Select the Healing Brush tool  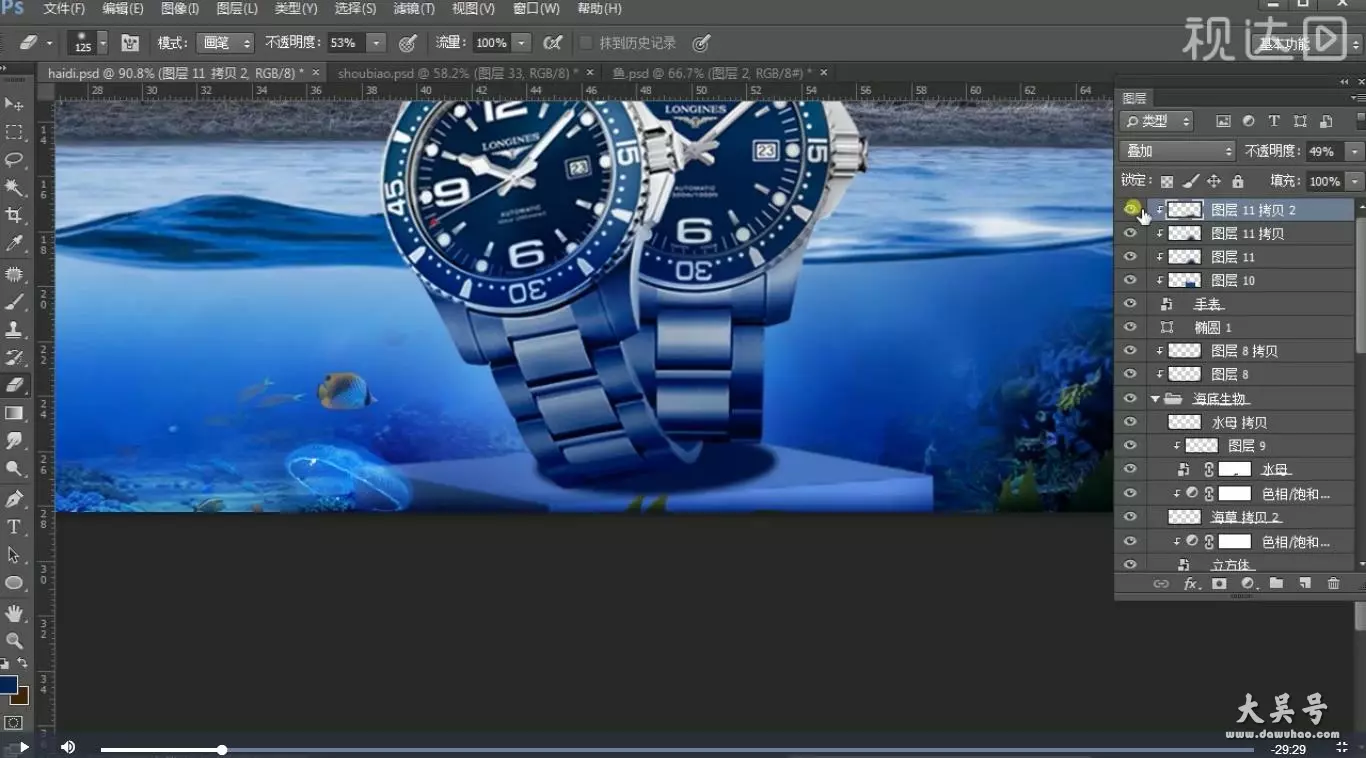pyautogui.click(x=14, y=274)
